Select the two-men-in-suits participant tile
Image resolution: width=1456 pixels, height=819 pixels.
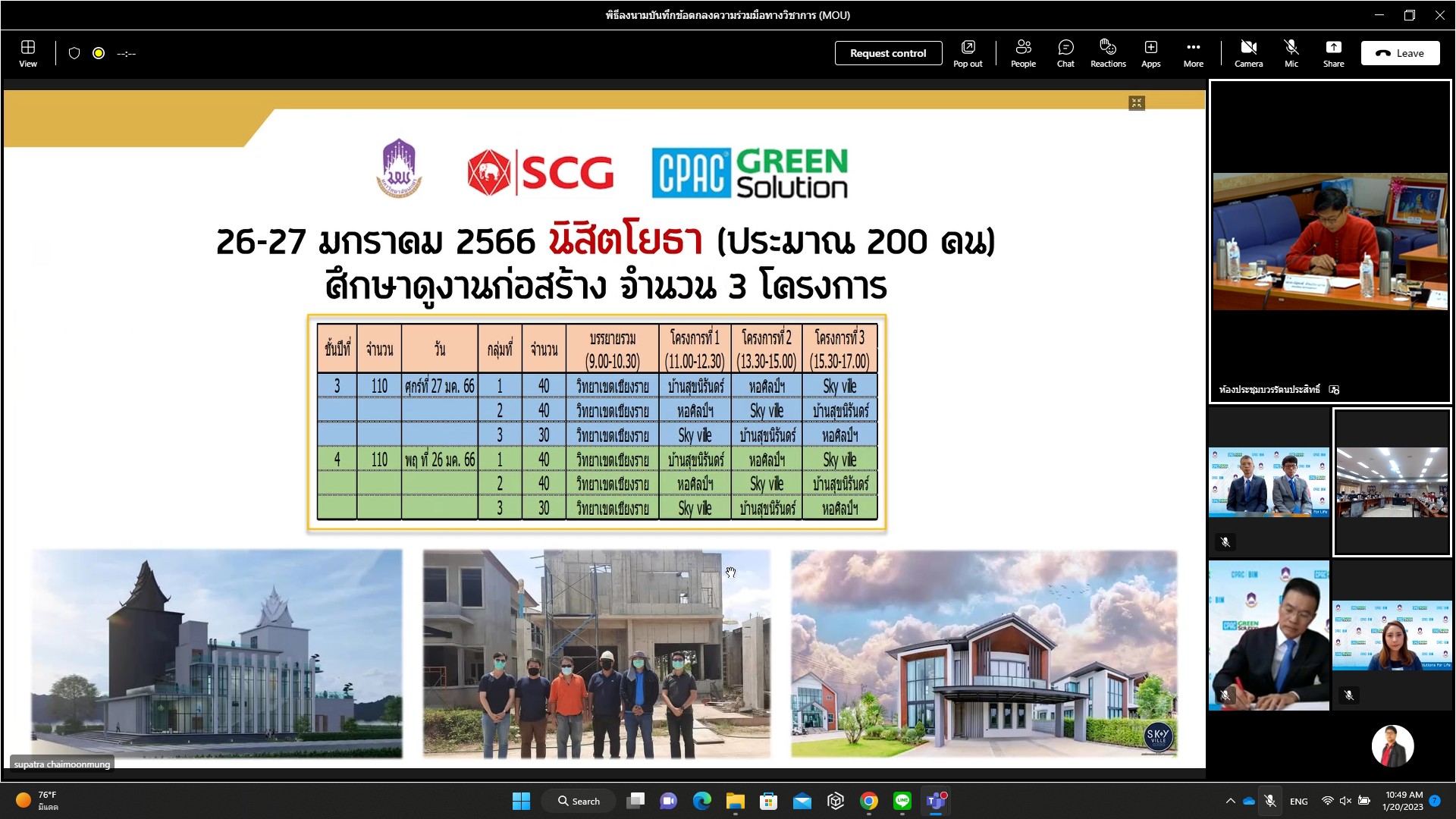[x=1269, y=482]
